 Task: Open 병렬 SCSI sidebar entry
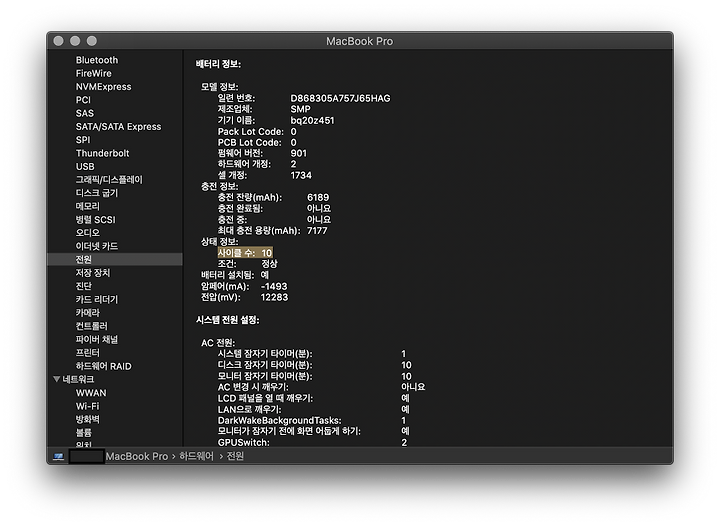coord(95,219)
